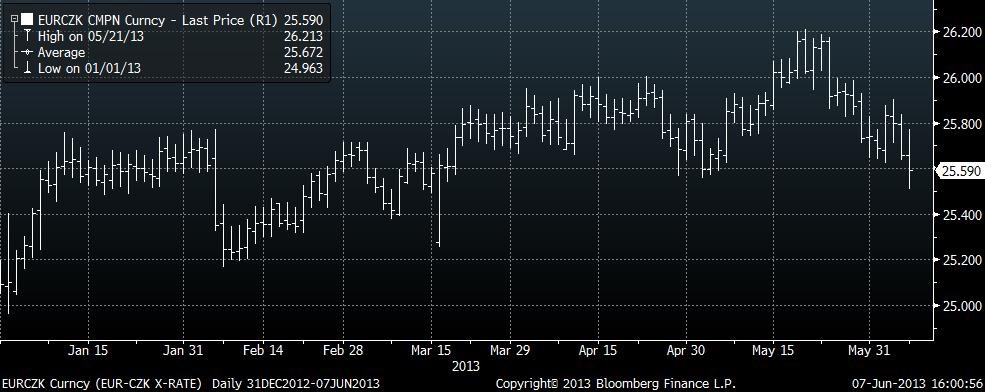Click the Average marker icon in legend
985x392 pixels.
pos(27,53)
